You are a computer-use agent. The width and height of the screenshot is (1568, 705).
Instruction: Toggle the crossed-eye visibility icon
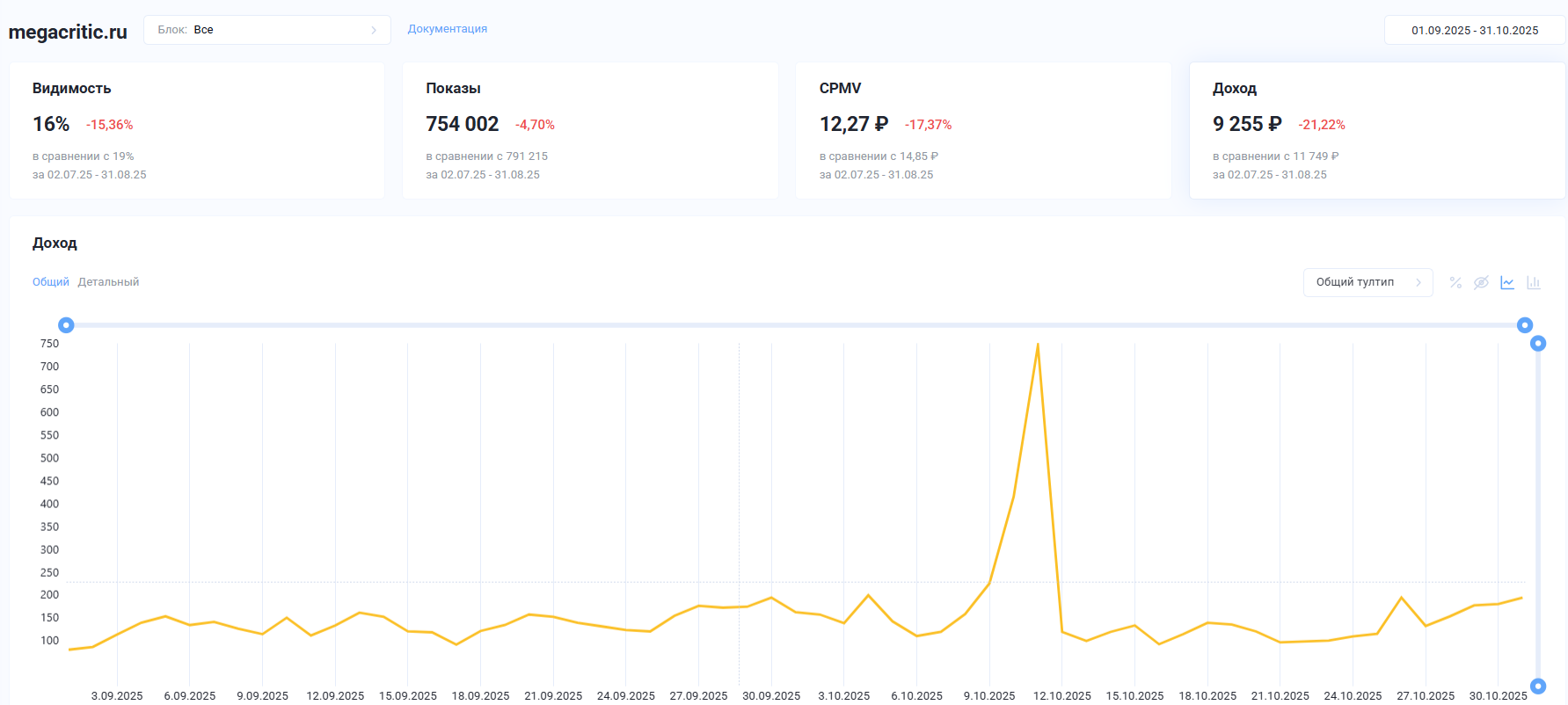(1481, 282)
